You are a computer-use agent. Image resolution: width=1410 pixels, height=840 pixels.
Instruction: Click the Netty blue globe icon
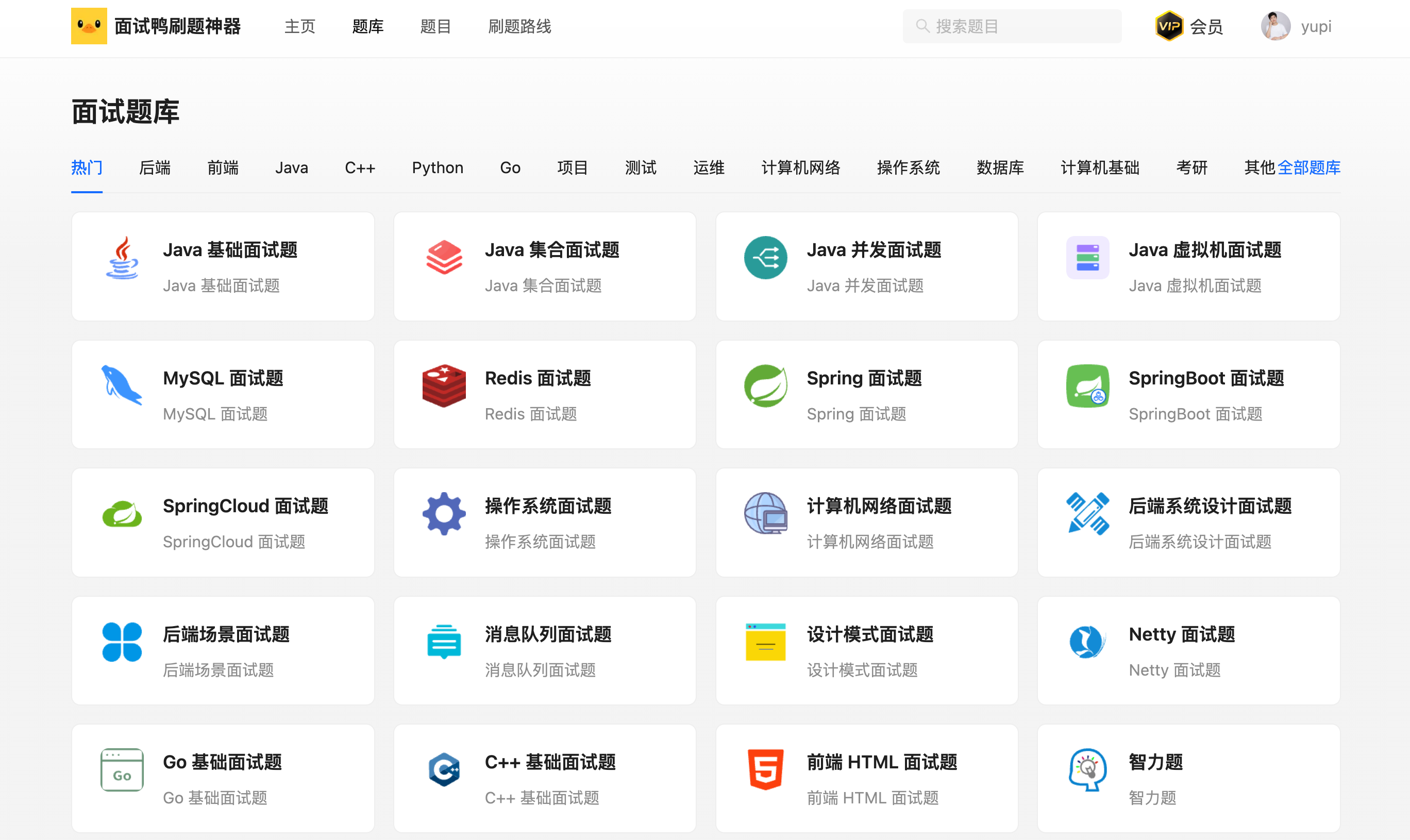[1087, 642]
